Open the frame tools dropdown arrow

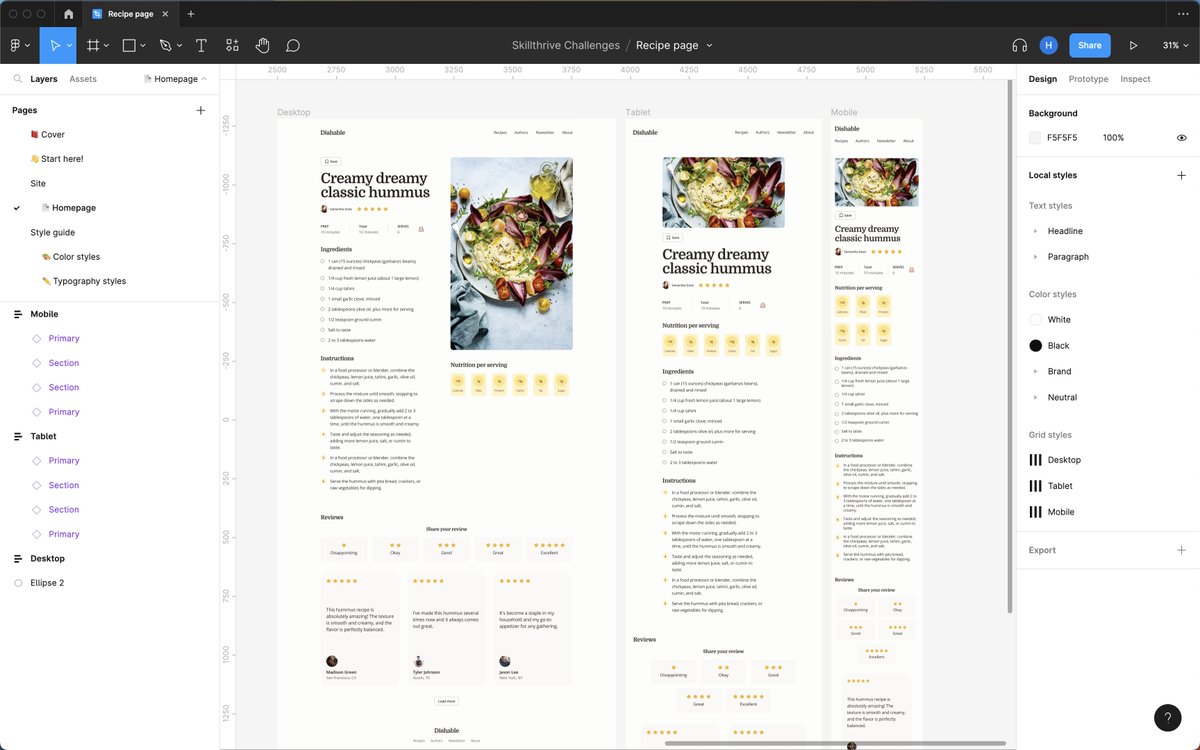pos(107,46)
